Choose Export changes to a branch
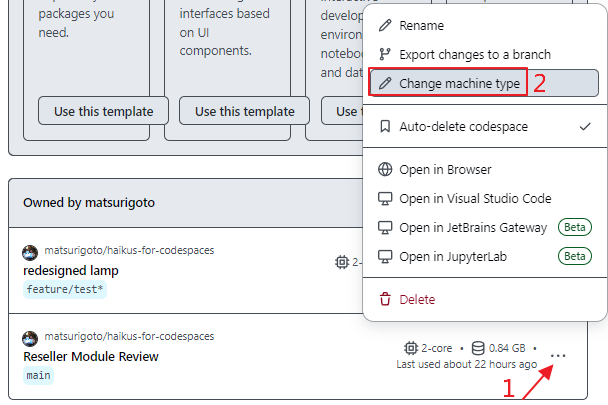This screenshot has width=608, height=405. [x=474, y=54]
